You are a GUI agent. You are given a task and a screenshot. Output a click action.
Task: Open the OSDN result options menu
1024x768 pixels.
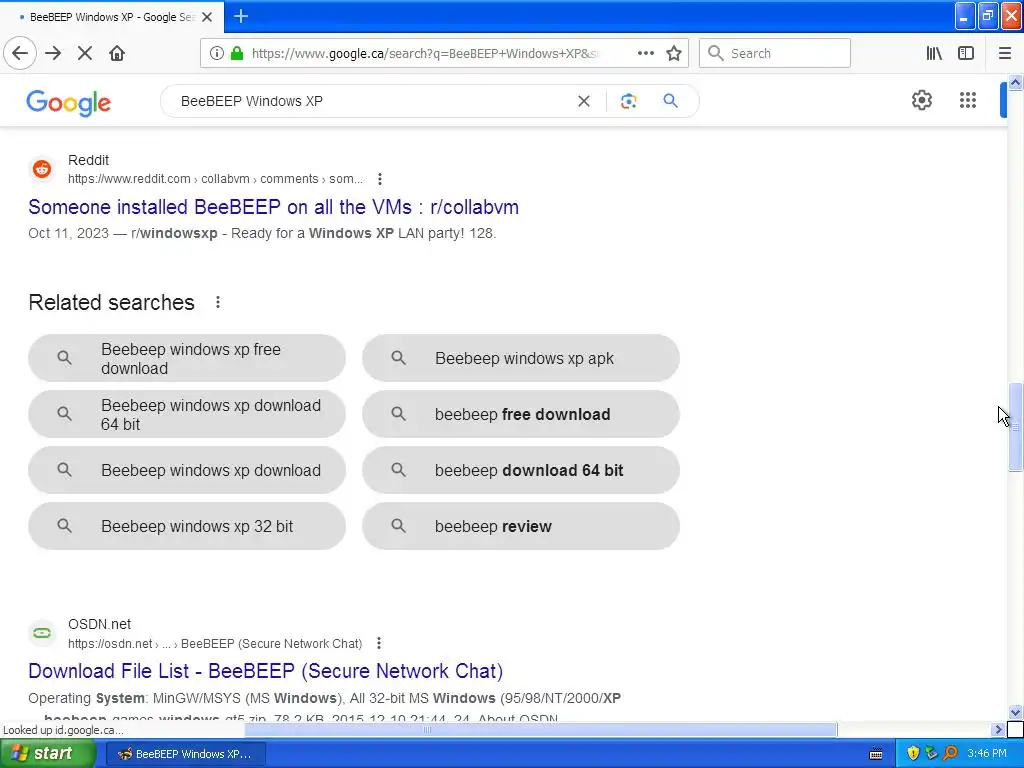click(x=379, y=643)
